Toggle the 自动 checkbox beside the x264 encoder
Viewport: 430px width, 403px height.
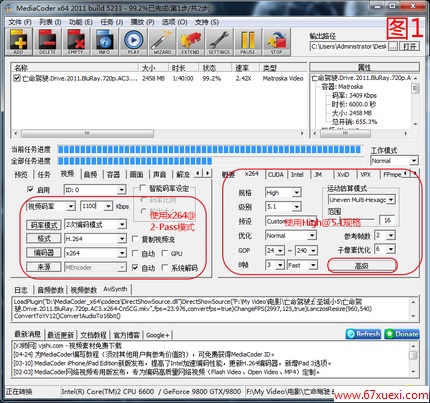point(135,253)
